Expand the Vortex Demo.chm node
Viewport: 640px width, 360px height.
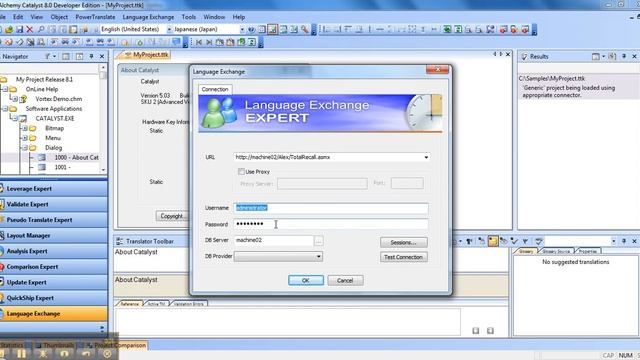(15, 99)
